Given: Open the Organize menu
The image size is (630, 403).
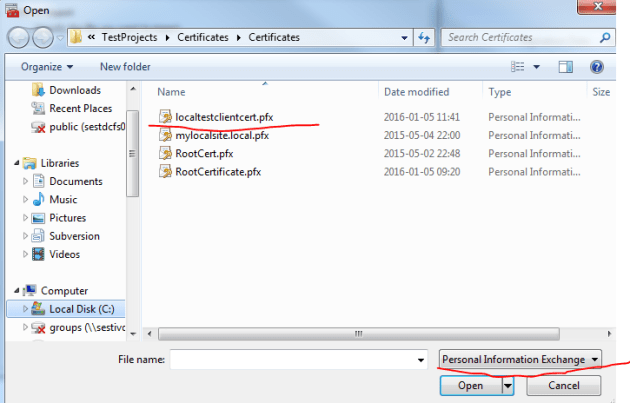Looking at the screenshot, I should pos(47,67).
